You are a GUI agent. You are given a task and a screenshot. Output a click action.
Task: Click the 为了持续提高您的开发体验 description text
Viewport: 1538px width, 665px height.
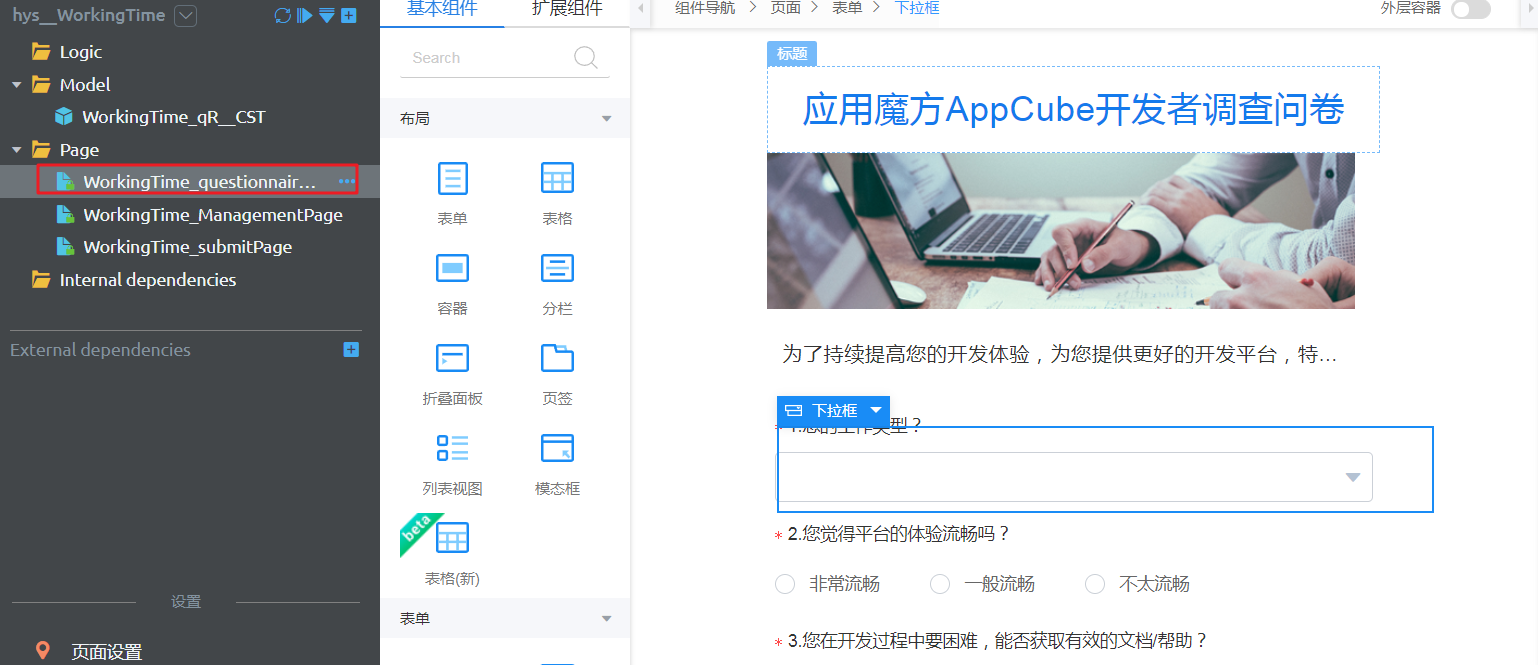(1059, 355)
